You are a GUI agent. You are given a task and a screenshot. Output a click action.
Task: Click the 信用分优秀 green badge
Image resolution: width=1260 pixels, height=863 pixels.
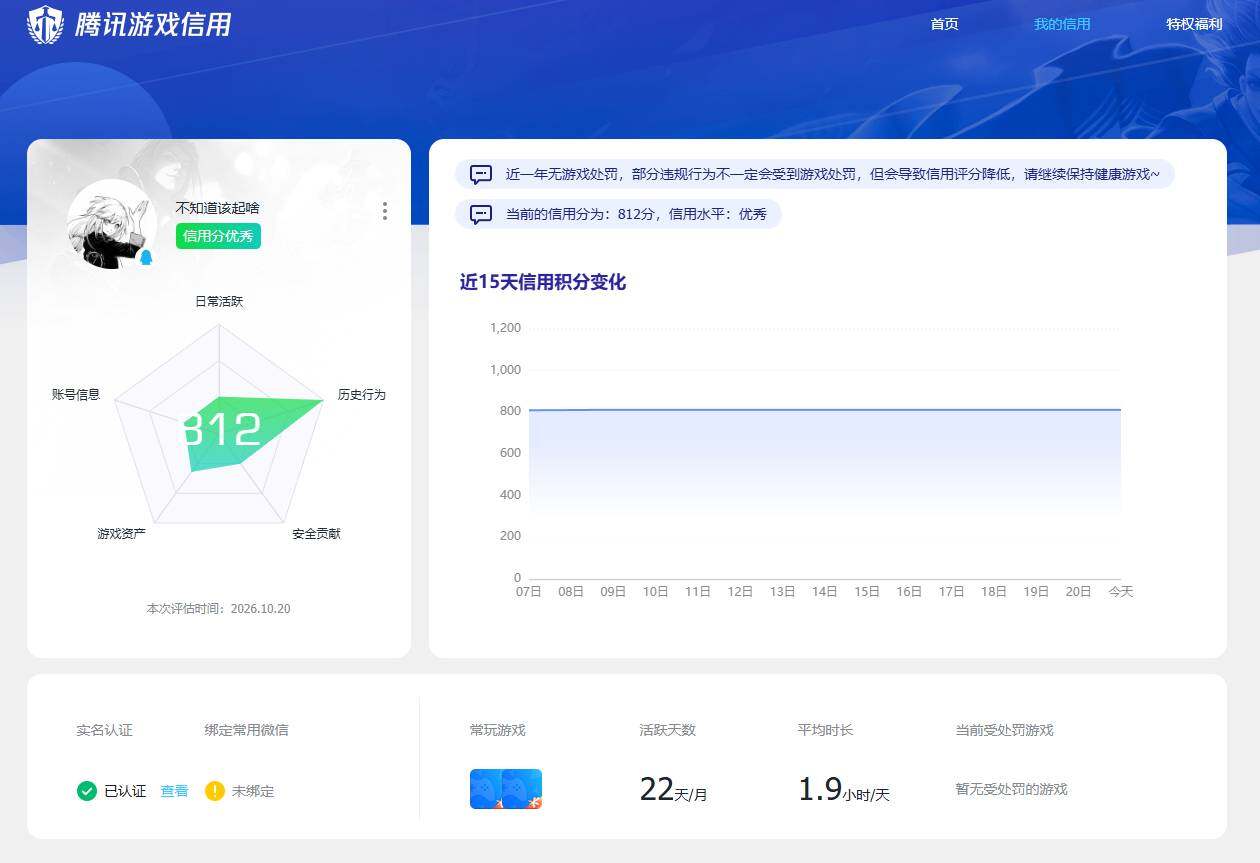[x=218, y=236]
